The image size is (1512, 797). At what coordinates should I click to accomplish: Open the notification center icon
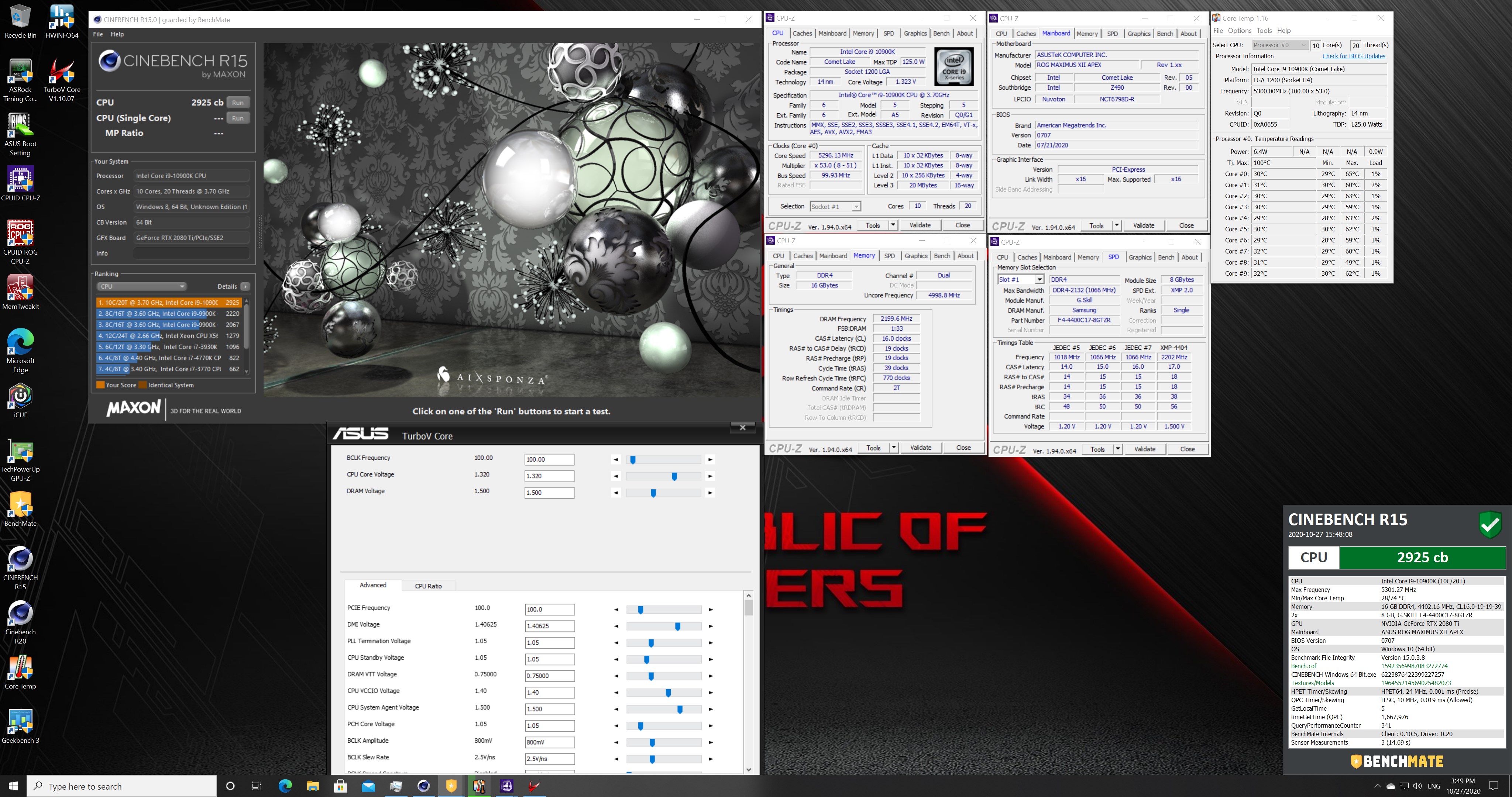coord(1494,786)
